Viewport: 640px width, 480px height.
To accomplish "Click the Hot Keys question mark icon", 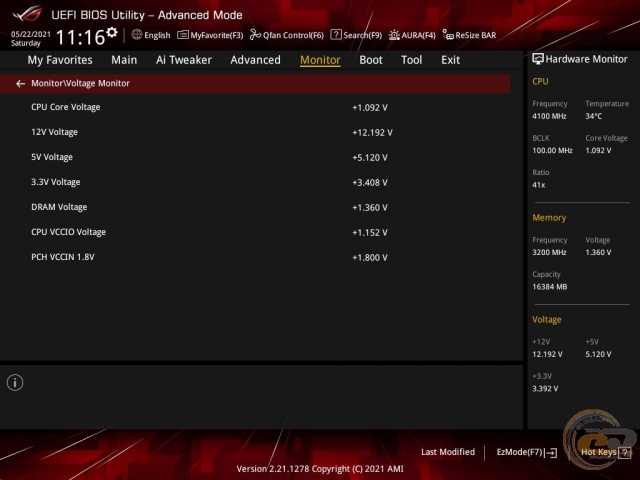I will pyautogui.click(x=624, y=452).
